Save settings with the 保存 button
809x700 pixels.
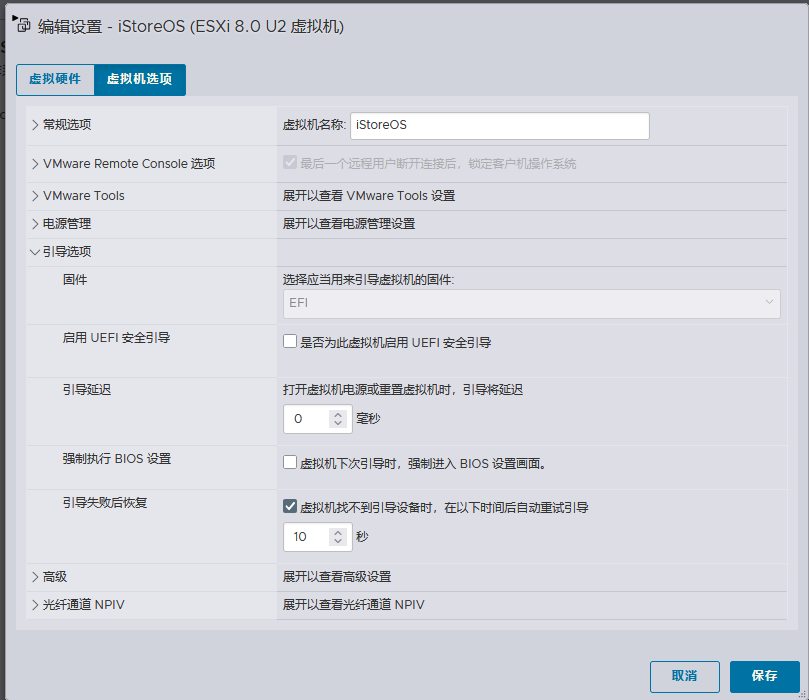[x=764, y=677]
